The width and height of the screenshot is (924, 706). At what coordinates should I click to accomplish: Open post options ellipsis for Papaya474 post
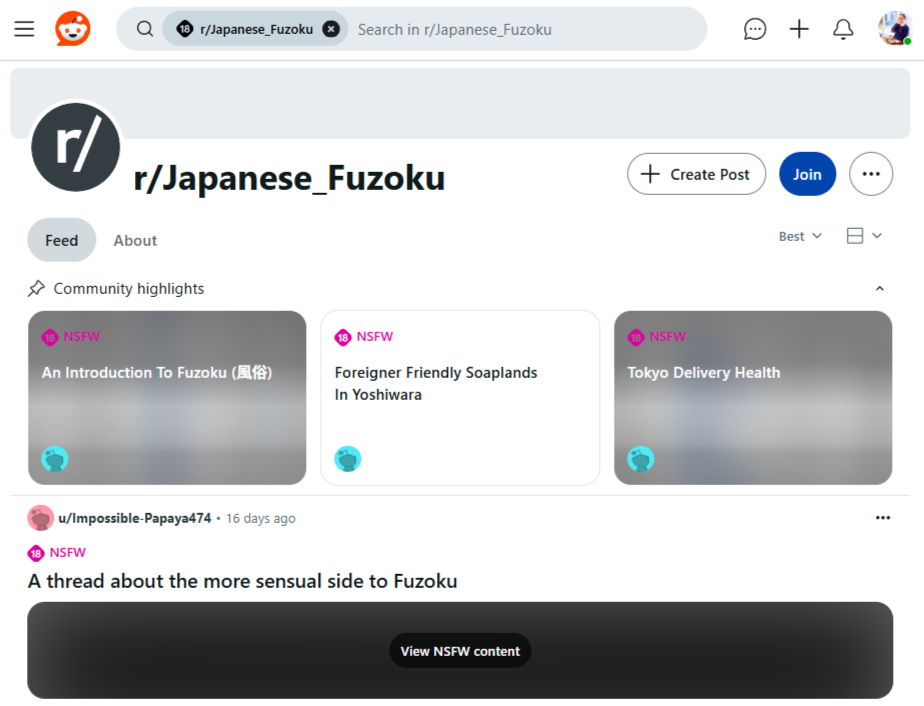[883, 518]
